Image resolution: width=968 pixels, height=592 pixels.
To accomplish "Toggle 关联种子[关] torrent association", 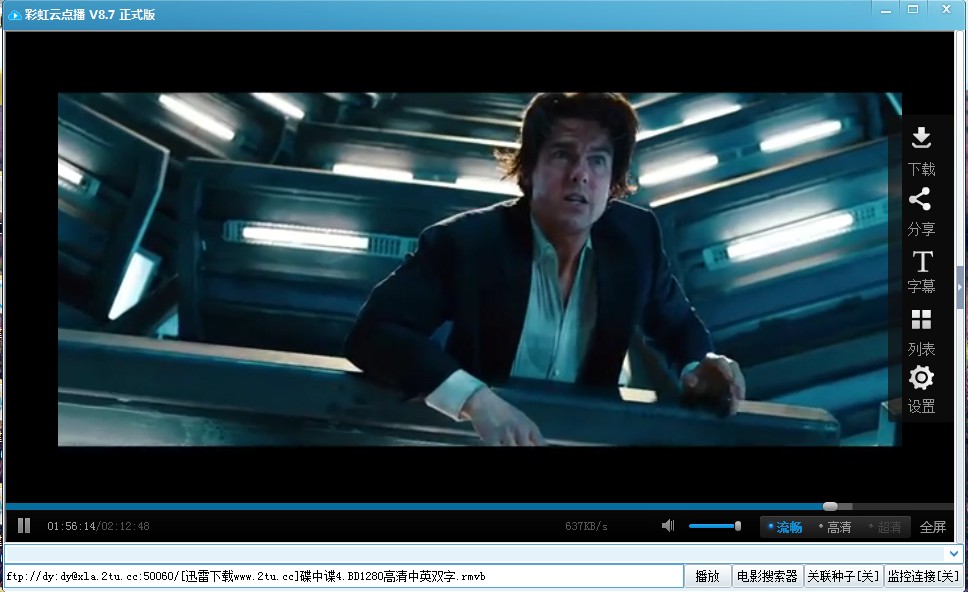I will point(843,576).
